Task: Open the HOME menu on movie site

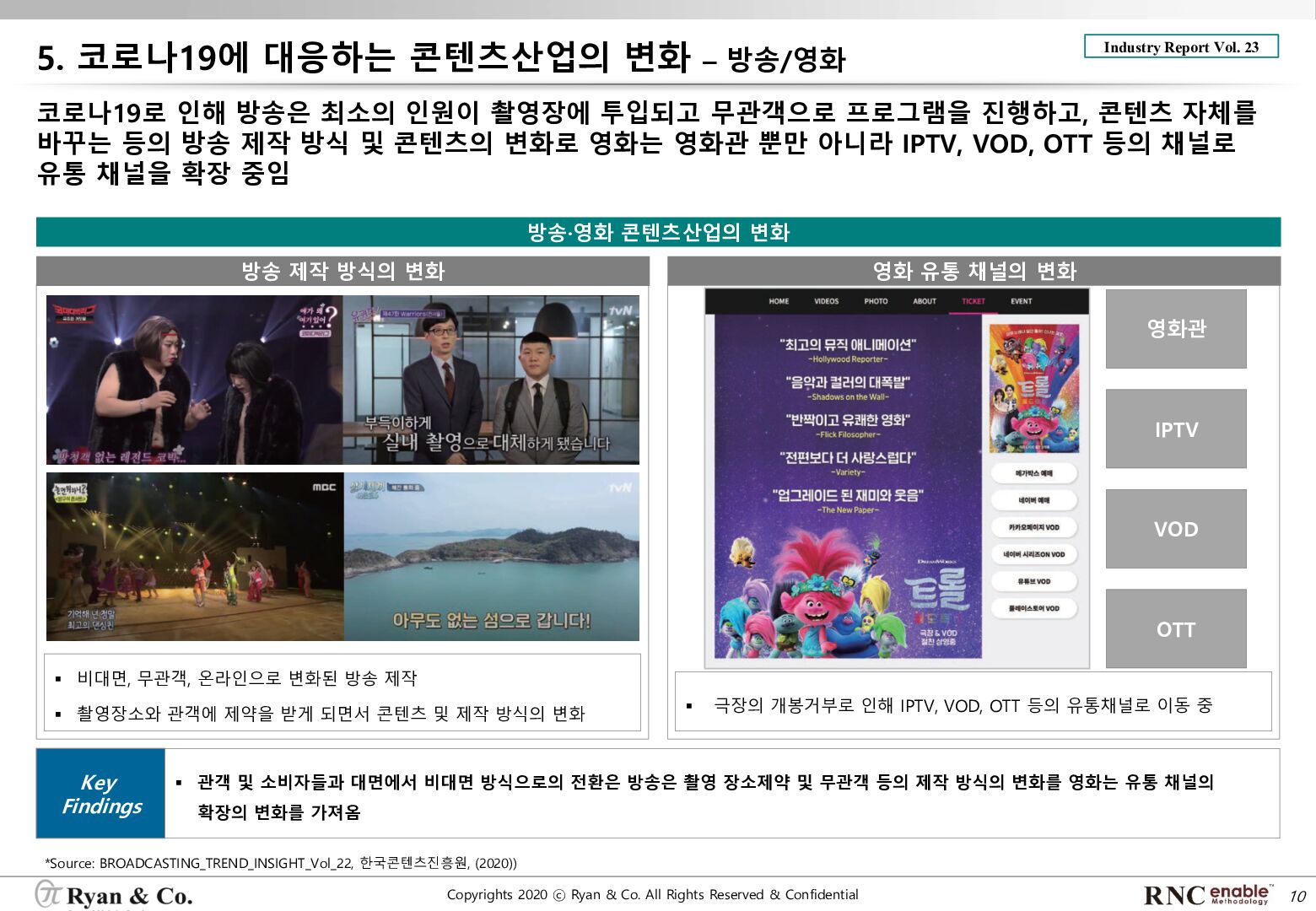Action: (779, 301)
